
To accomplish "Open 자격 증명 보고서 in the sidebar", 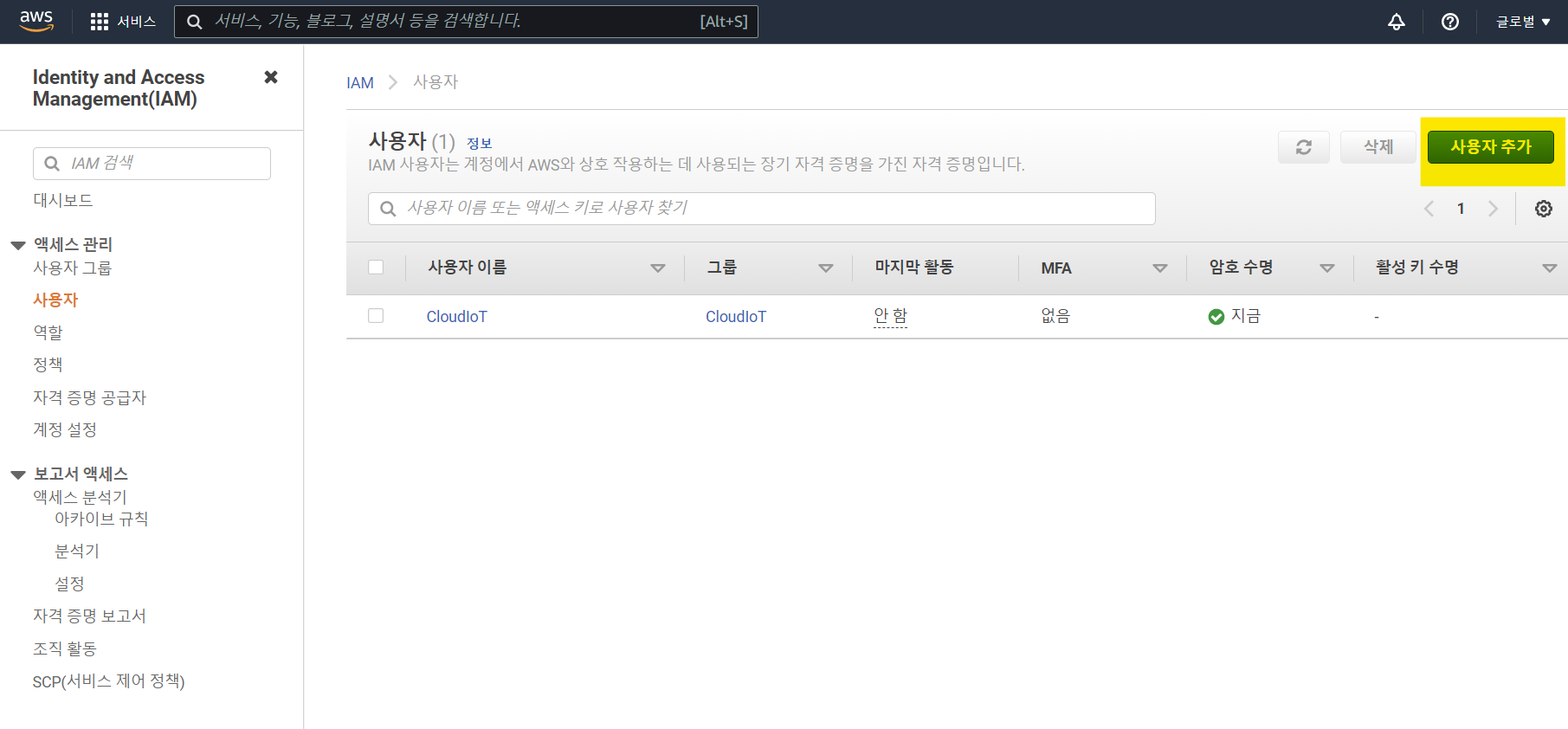I will (90, 616).
